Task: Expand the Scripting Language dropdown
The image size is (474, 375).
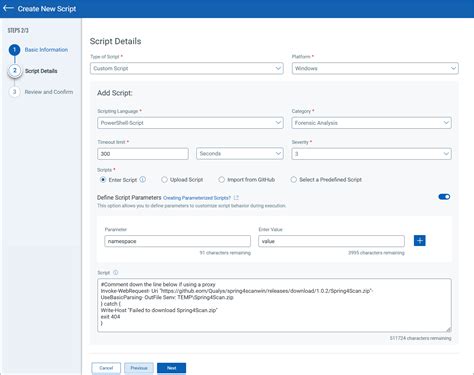Action: (x=190, y=123)
